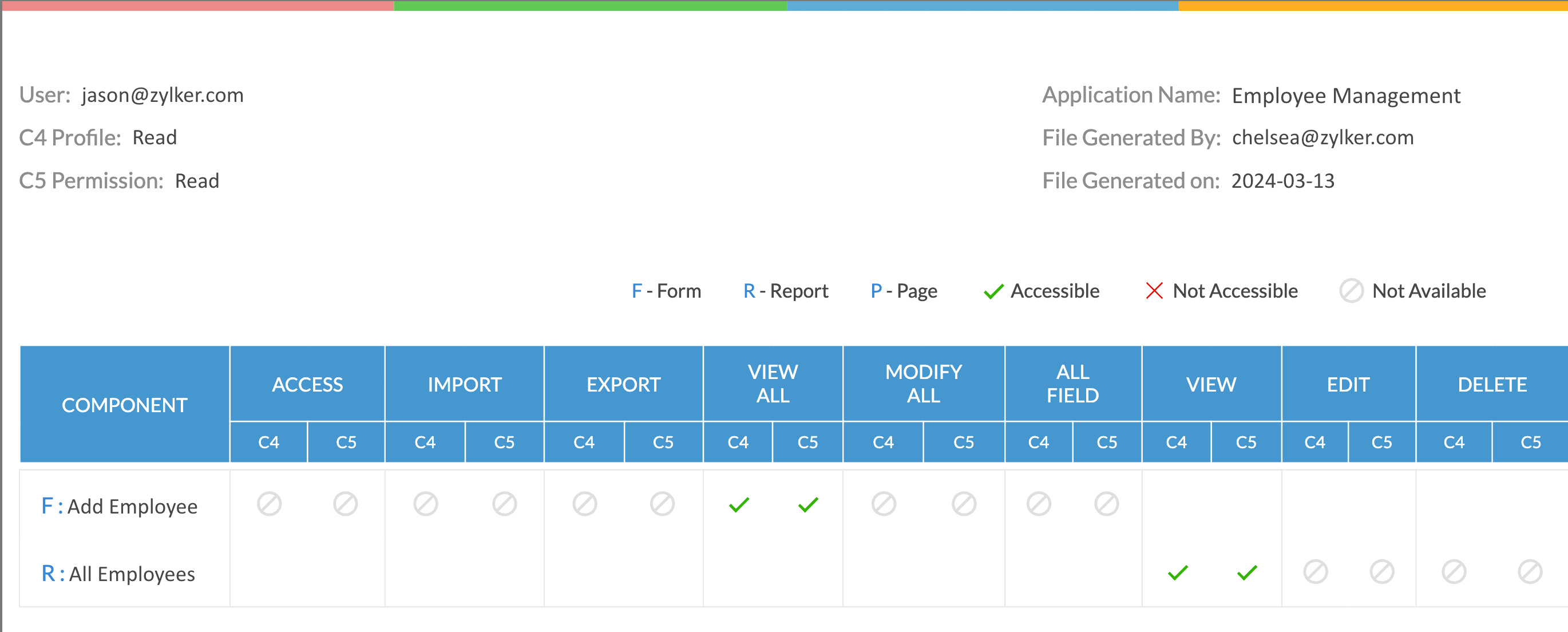Click Add Employee View All C4 checkmark
This screenshot has height=632, width=1568.
pos(738,505)
